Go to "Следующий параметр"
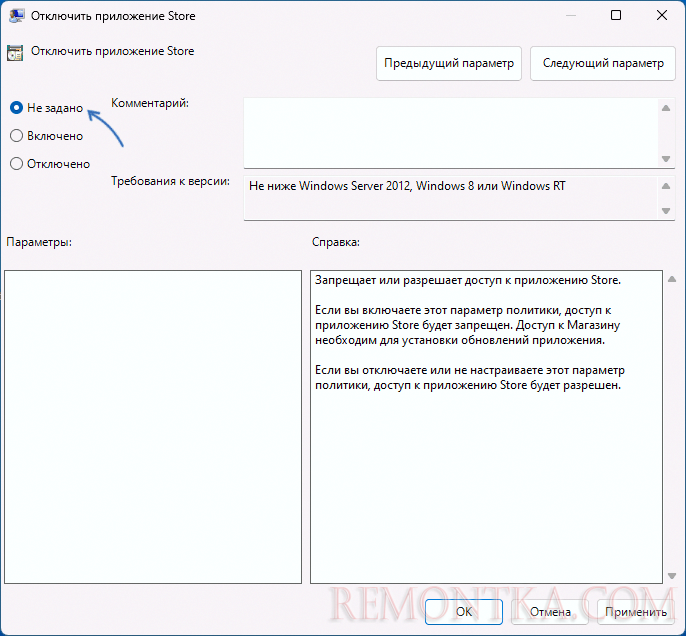Screen dimensions: 686x636 602,63
